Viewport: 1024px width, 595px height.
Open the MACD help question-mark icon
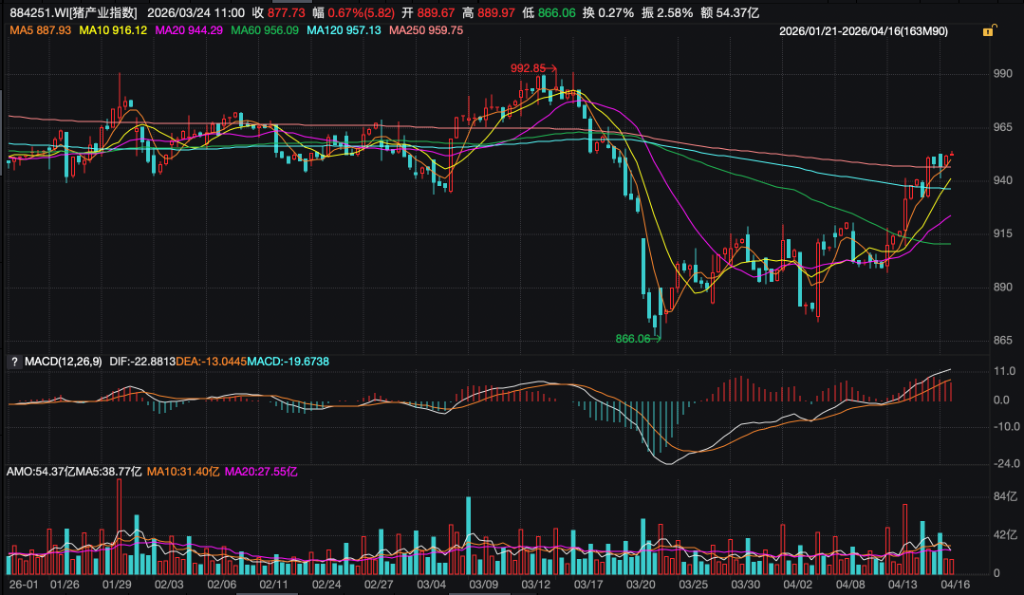pos(14,361)
